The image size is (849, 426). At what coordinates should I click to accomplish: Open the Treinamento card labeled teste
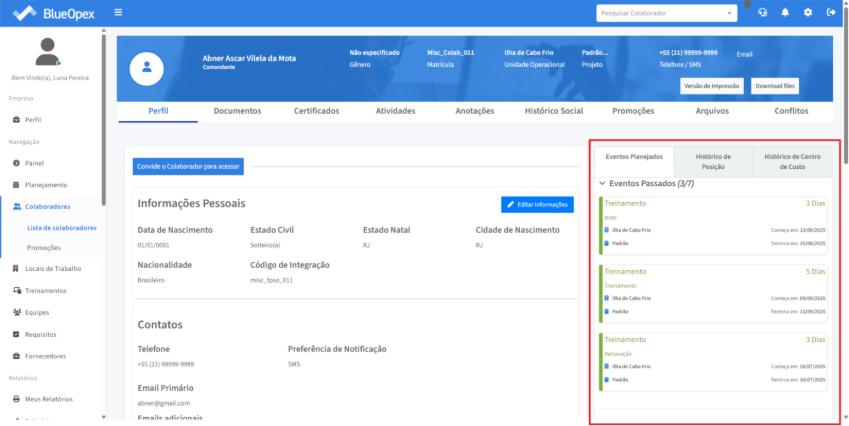click(x=714, y=226)
